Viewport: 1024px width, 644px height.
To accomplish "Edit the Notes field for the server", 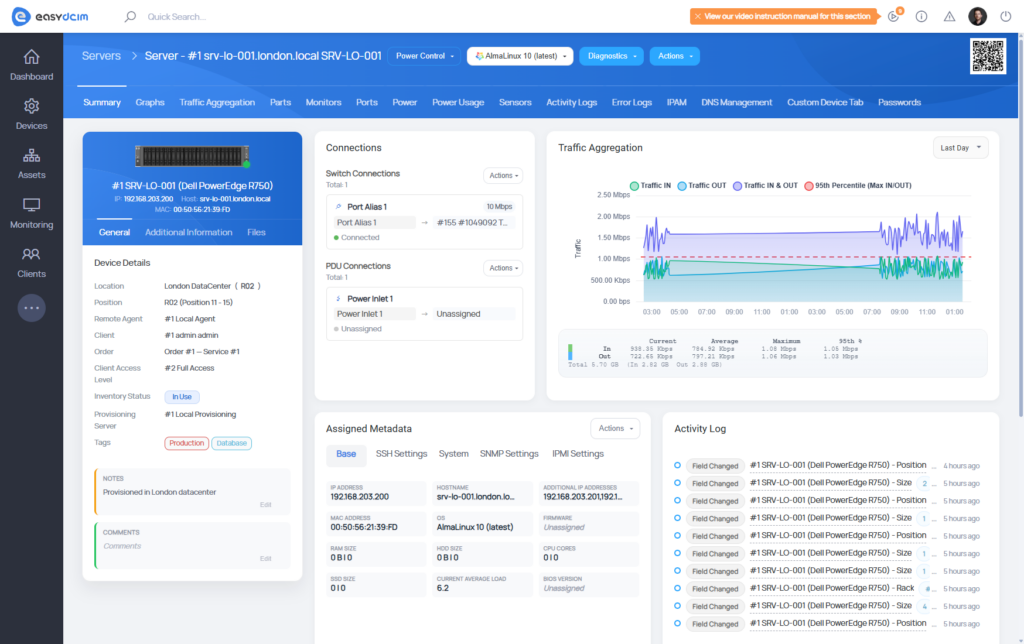I will pos(265,505).
